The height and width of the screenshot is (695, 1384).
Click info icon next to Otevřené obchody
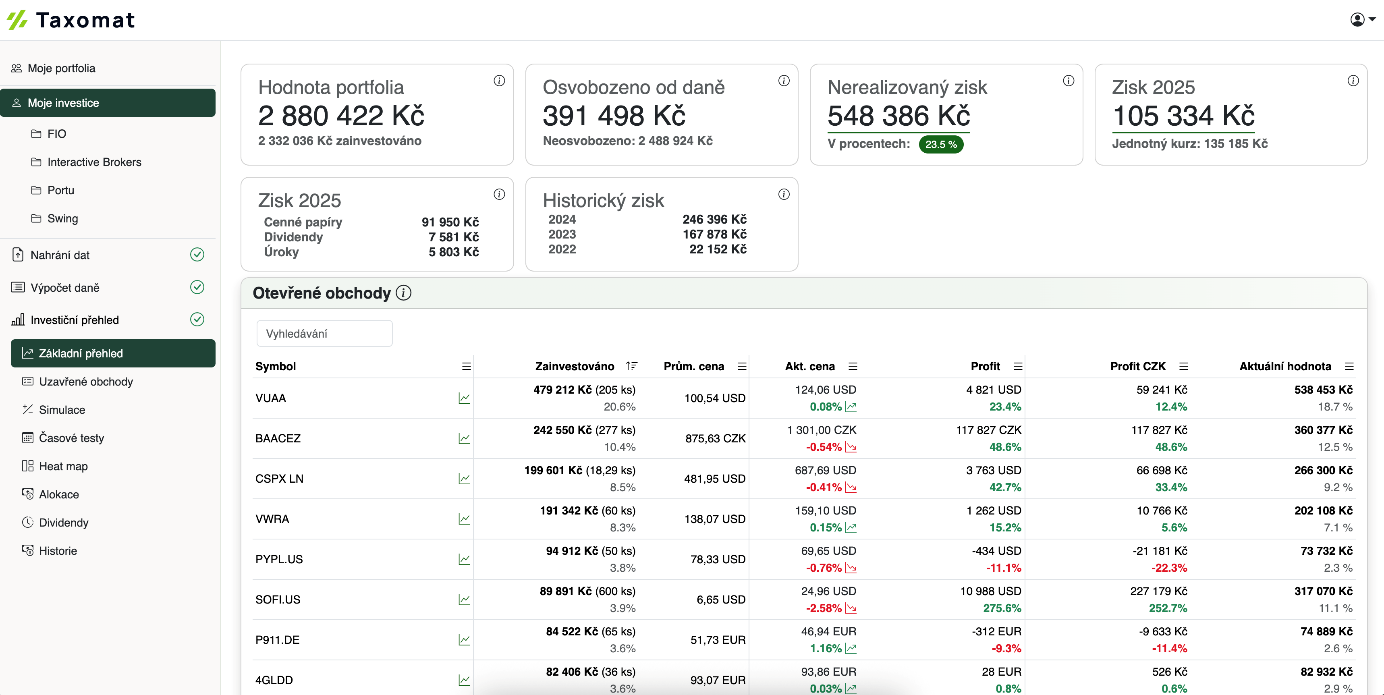404,293
